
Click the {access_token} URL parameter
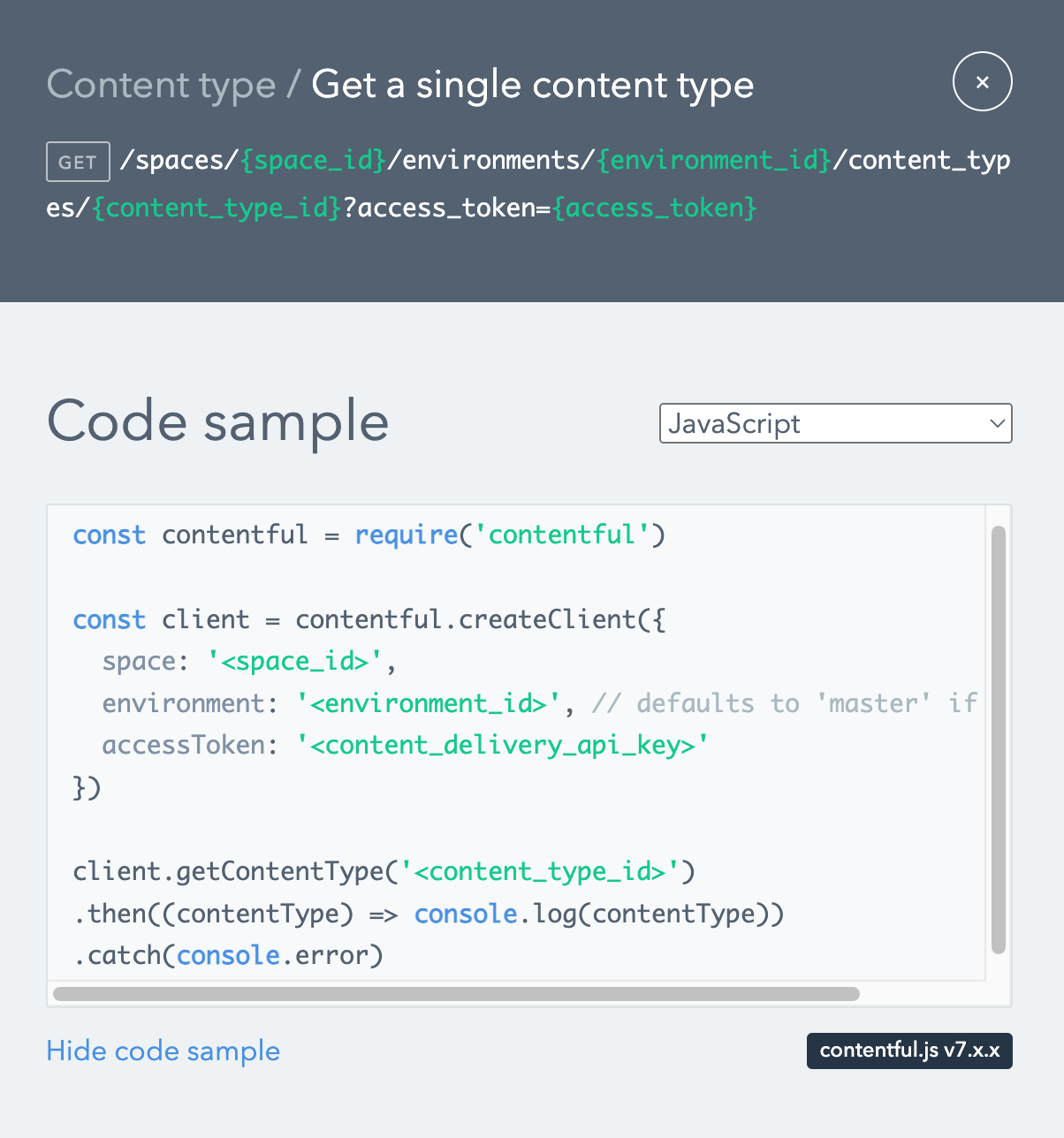(x=655, y=208)
